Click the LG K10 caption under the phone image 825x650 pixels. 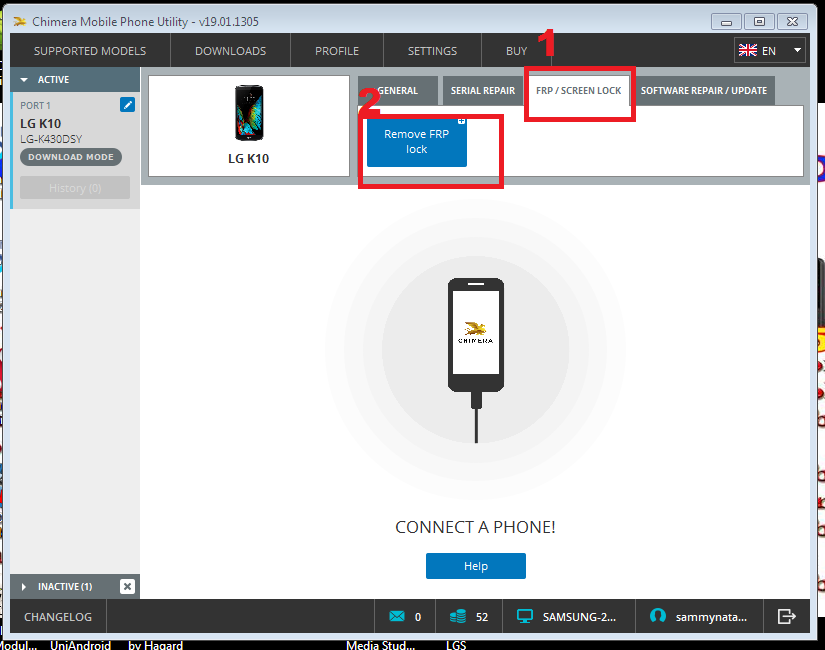pyautogui.click(x=248, y=158)
